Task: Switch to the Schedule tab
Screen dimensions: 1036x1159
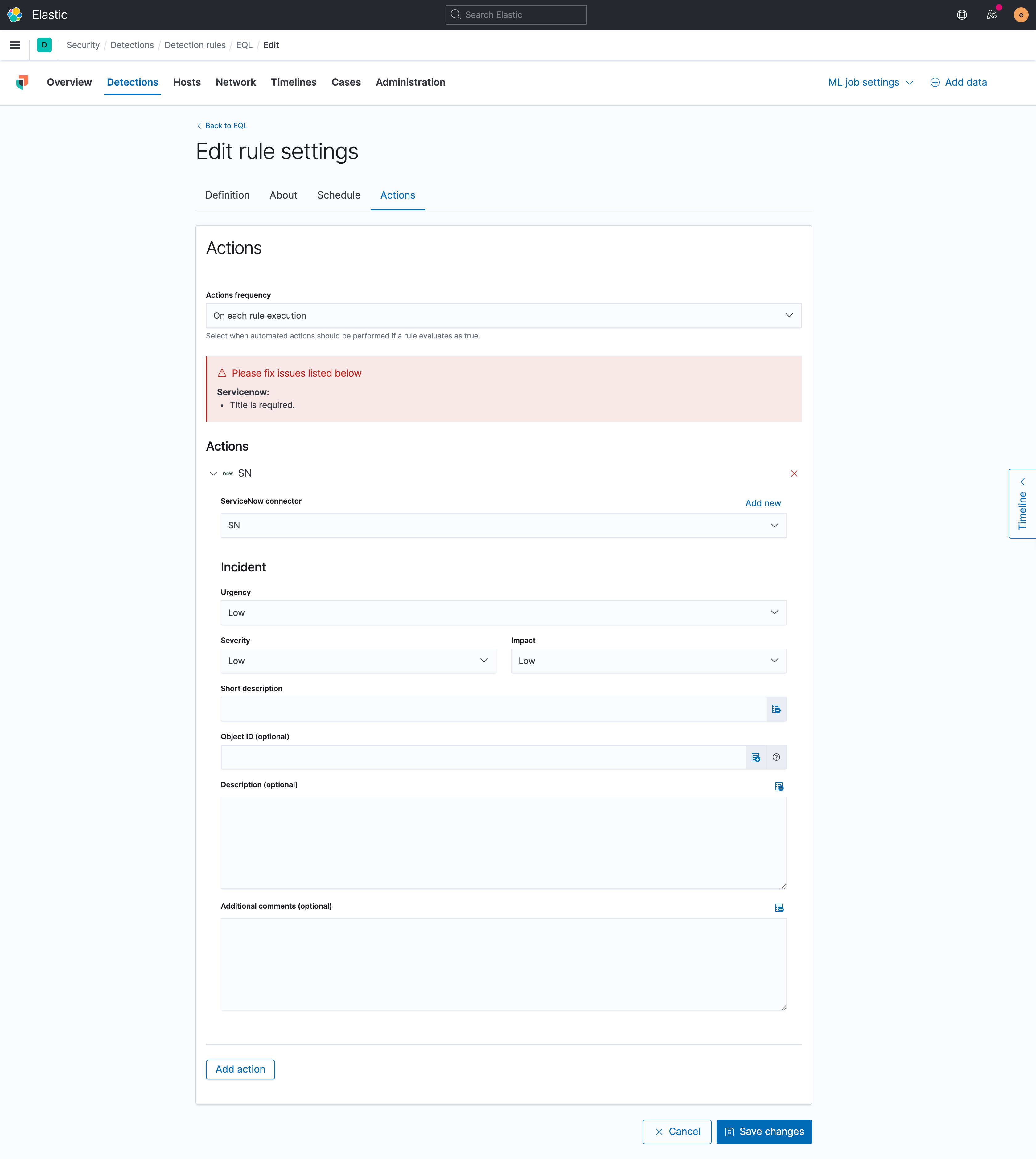Action: 339,195
